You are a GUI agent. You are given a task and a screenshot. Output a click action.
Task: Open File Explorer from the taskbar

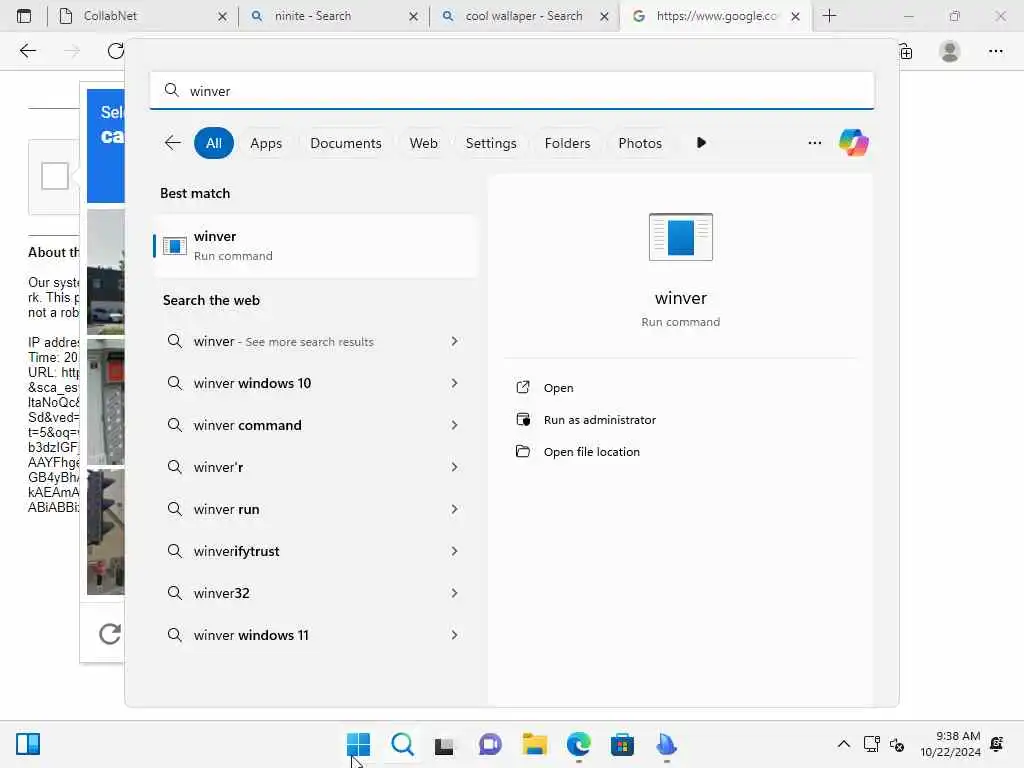point(534,744)
